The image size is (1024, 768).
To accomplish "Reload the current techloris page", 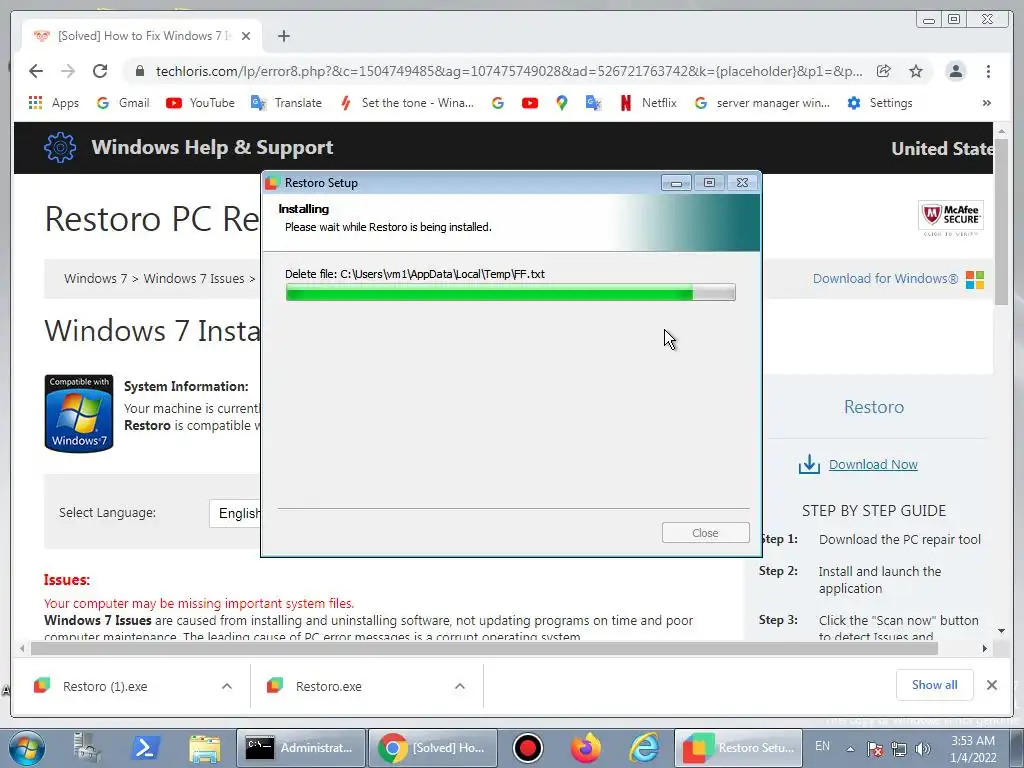I will pyautogui.click(x=100, y=71).
